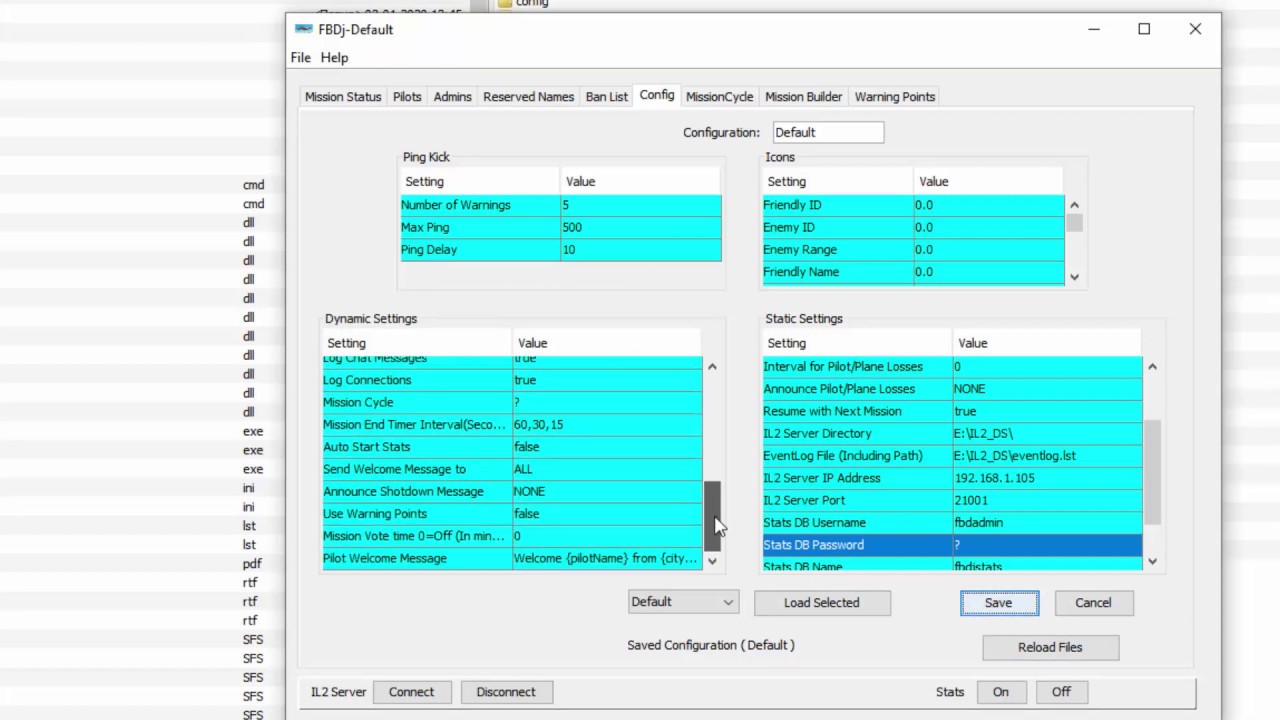The image size is (1280, 720).
Task: Select Announce Pilot/Plane Losses value NONE
Action: coord(1047,388)
